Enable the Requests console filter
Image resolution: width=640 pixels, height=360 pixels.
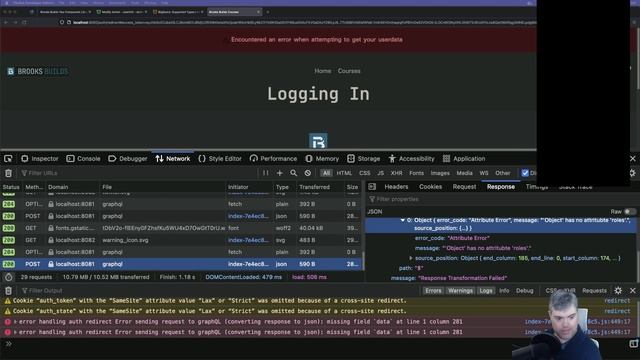[594, 291]
